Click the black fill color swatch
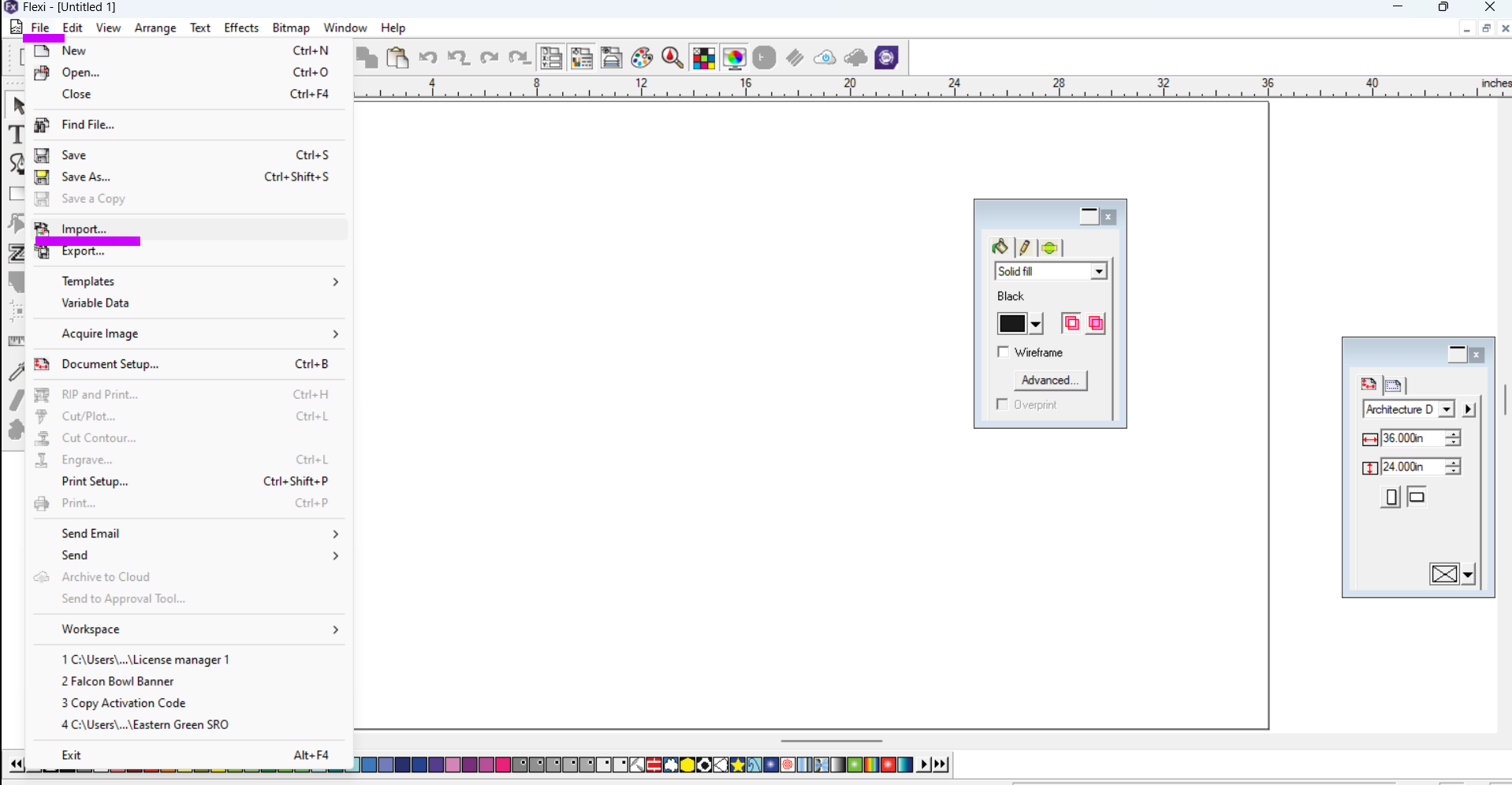Viewport: 1512px width, 785px height. pos(1012,324)
